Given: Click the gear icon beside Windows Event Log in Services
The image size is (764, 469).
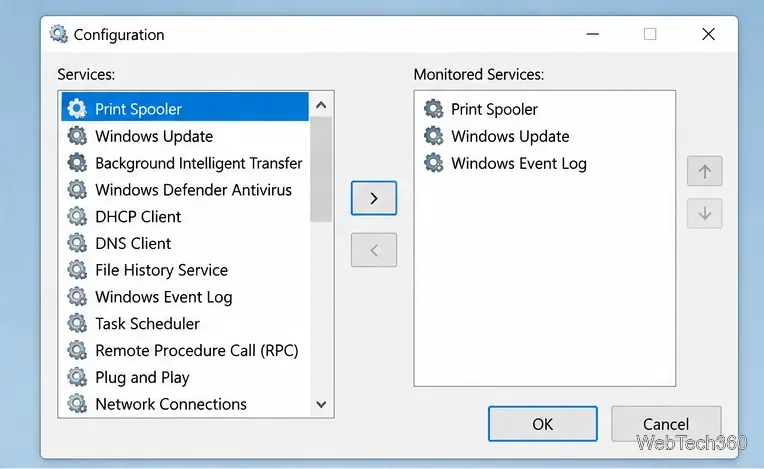Looking at the screenshot, I should pos(77,297).
